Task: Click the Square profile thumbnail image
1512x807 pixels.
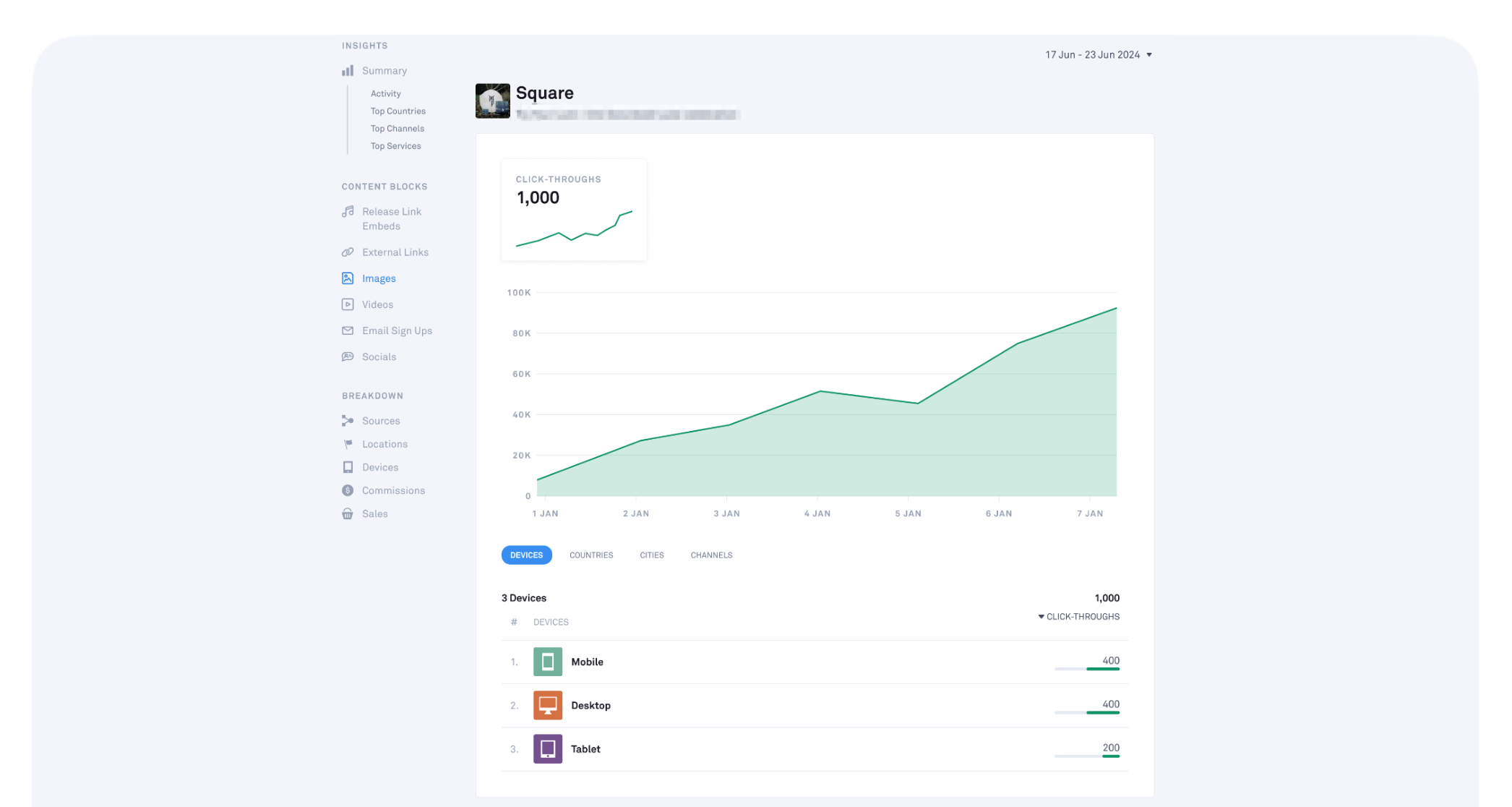Action: (x=492, y=101)
